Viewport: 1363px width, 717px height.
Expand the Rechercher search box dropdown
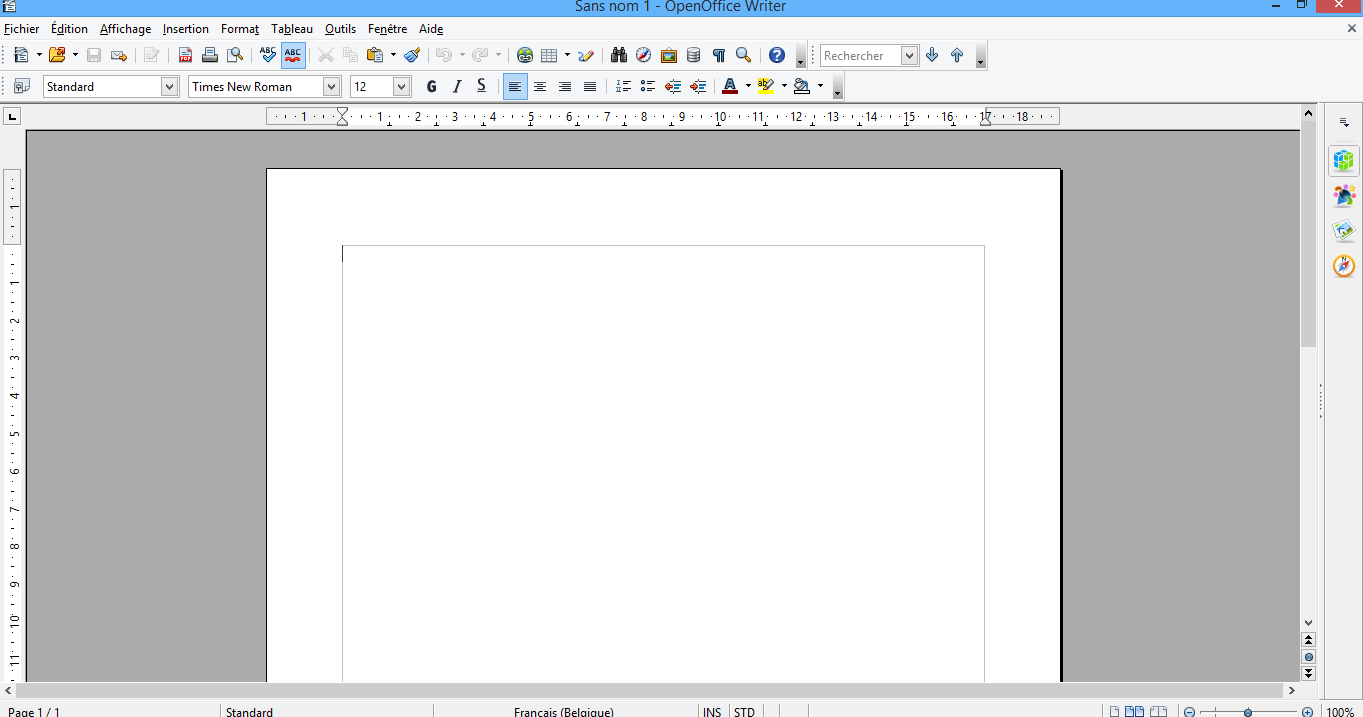tap(909, 55)
